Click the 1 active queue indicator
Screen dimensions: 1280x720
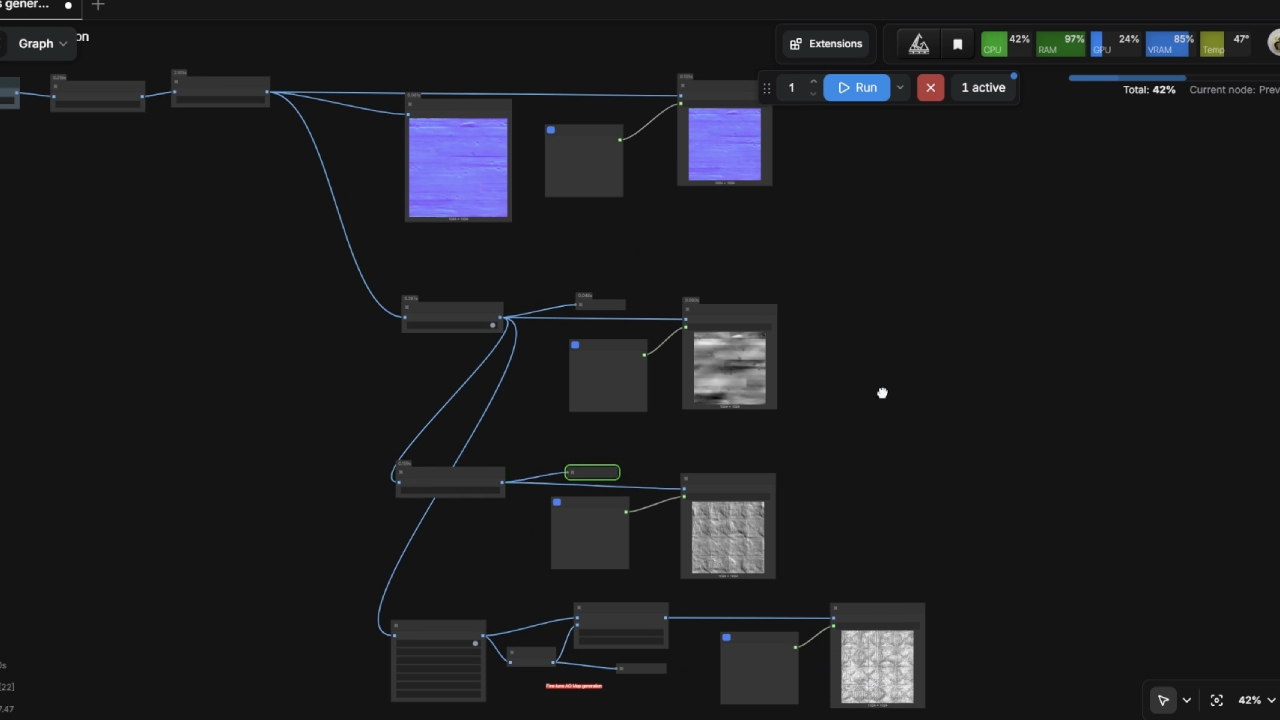983,87
